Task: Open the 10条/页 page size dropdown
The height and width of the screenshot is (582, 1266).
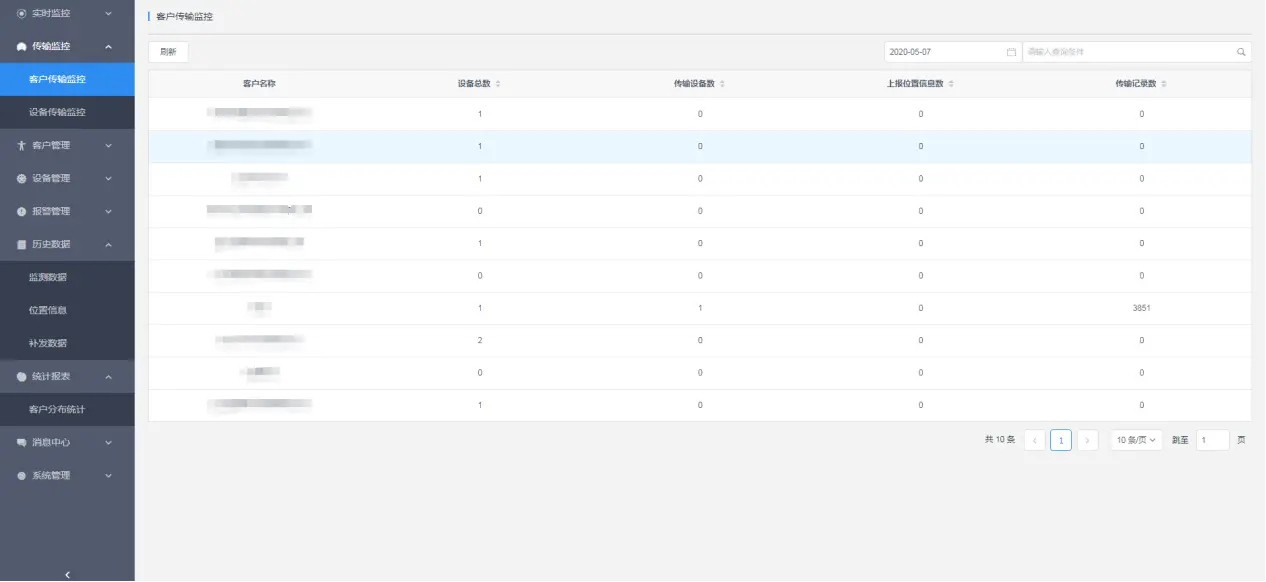Action: pyautogui.click(x=1136, y=440)
